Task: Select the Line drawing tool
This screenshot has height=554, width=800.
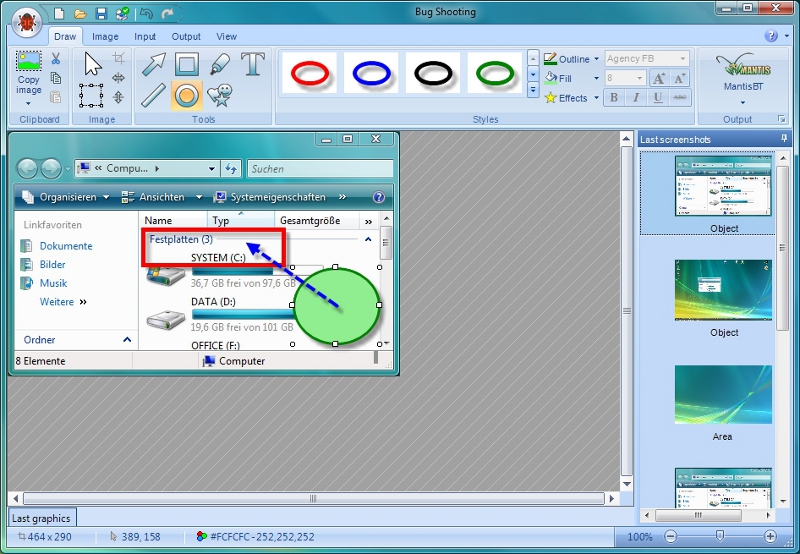Action: pos(153,96)
